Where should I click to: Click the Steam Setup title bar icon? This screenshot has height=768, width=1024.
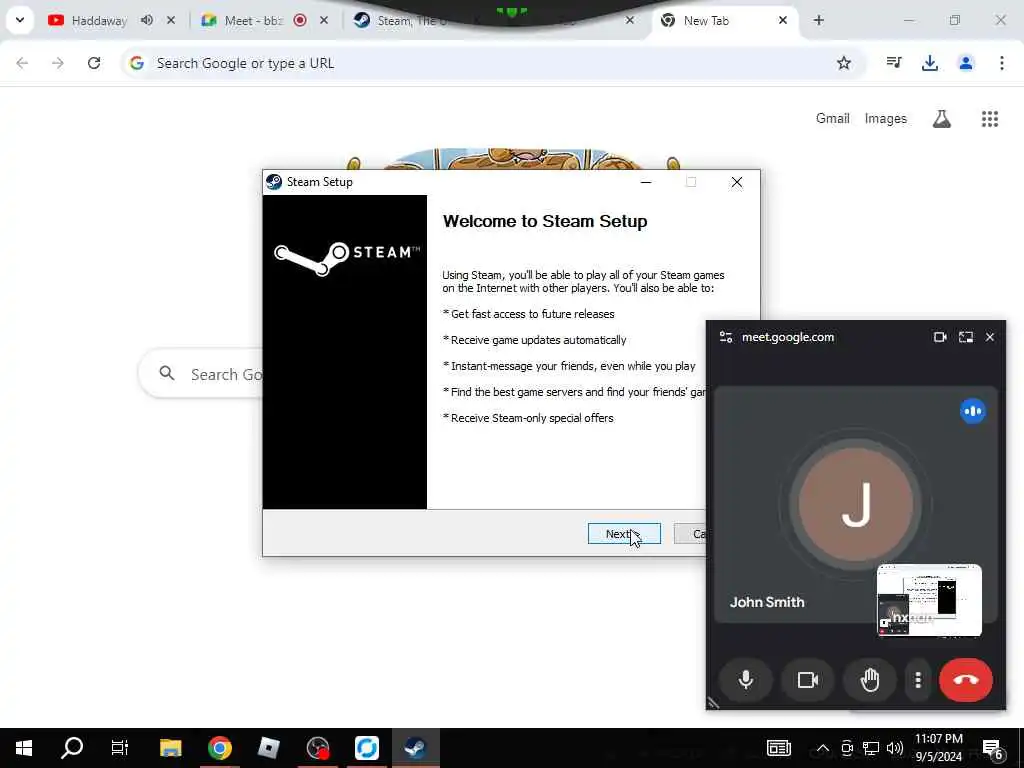pos(274,182)
